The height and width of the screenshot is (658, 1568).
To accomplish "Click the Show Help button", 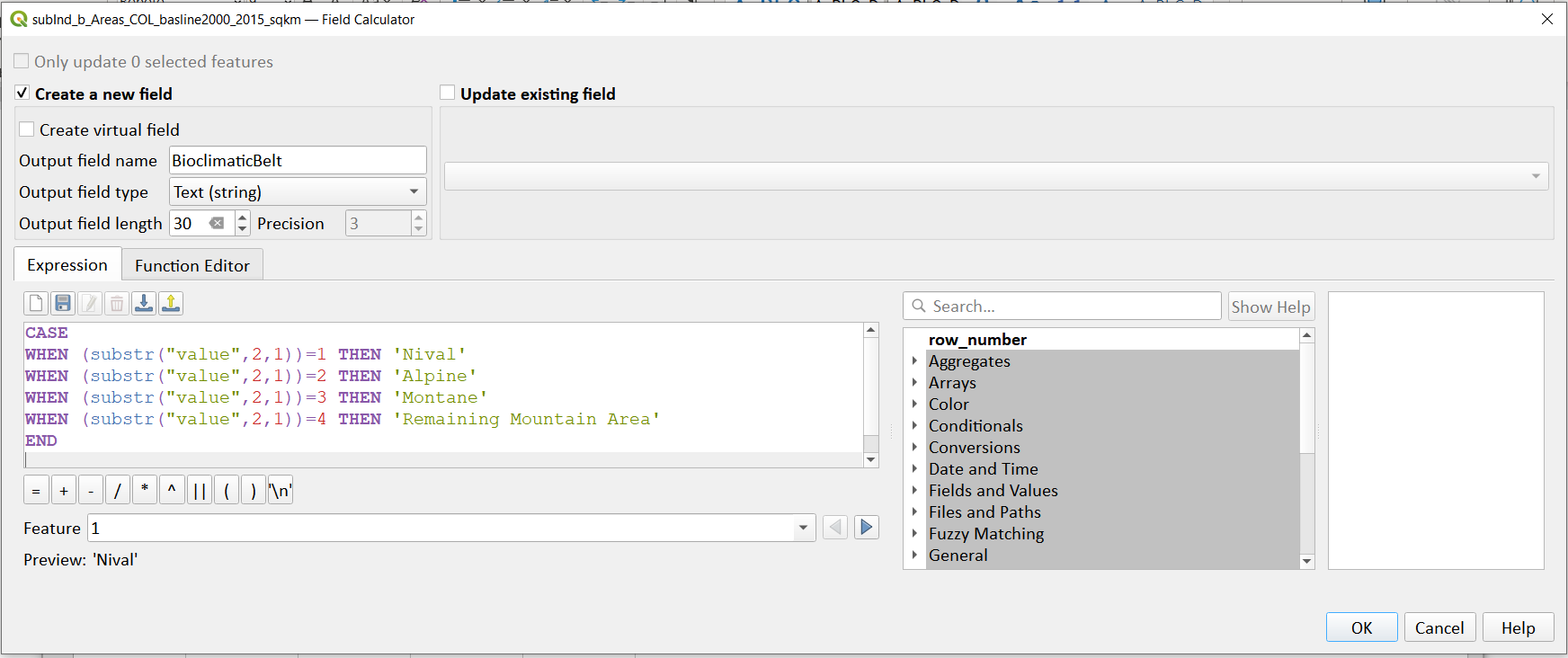I will point(1270,307).
